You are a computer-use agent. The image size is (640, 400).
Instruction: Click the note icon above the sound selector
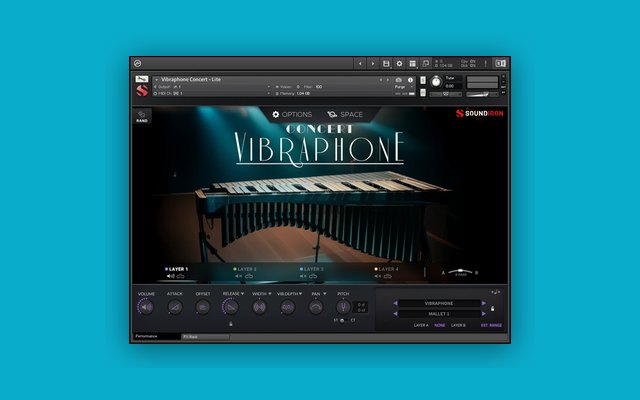(496, 292)
